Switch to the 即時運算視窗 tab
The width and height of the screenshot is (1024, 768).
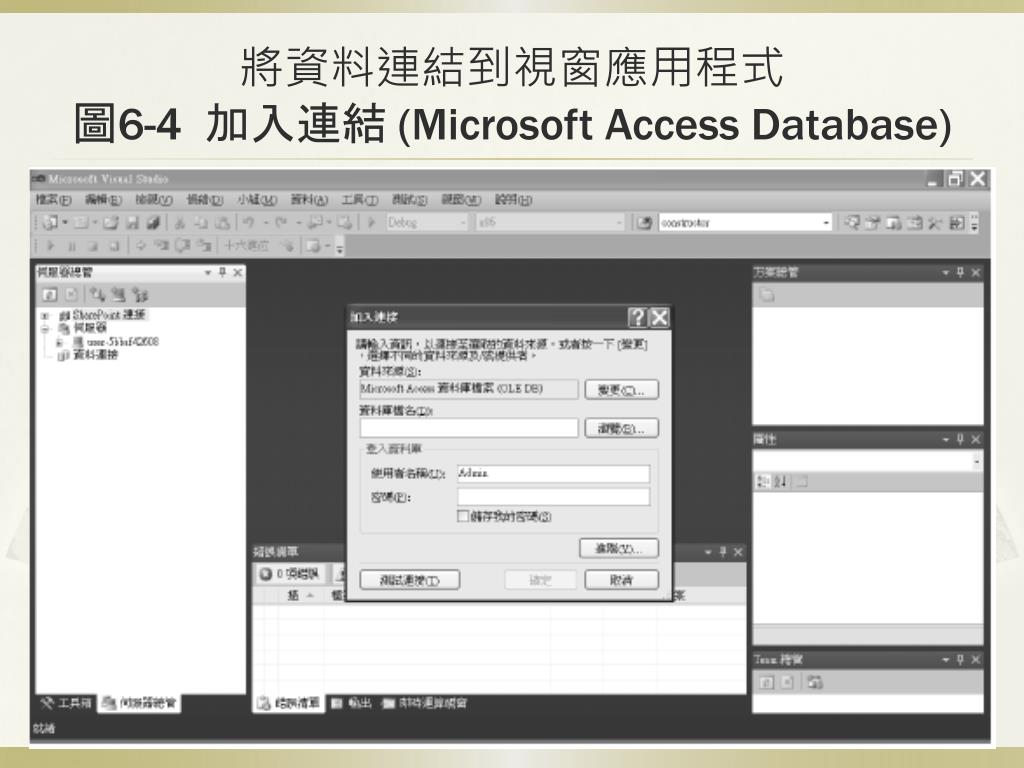pos(424,703)
